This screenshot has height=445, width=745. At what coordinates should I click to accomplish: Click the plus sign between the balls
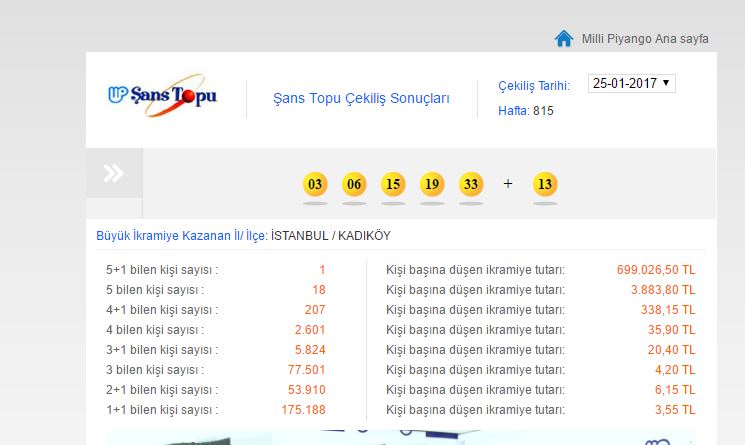click(508, 184)
